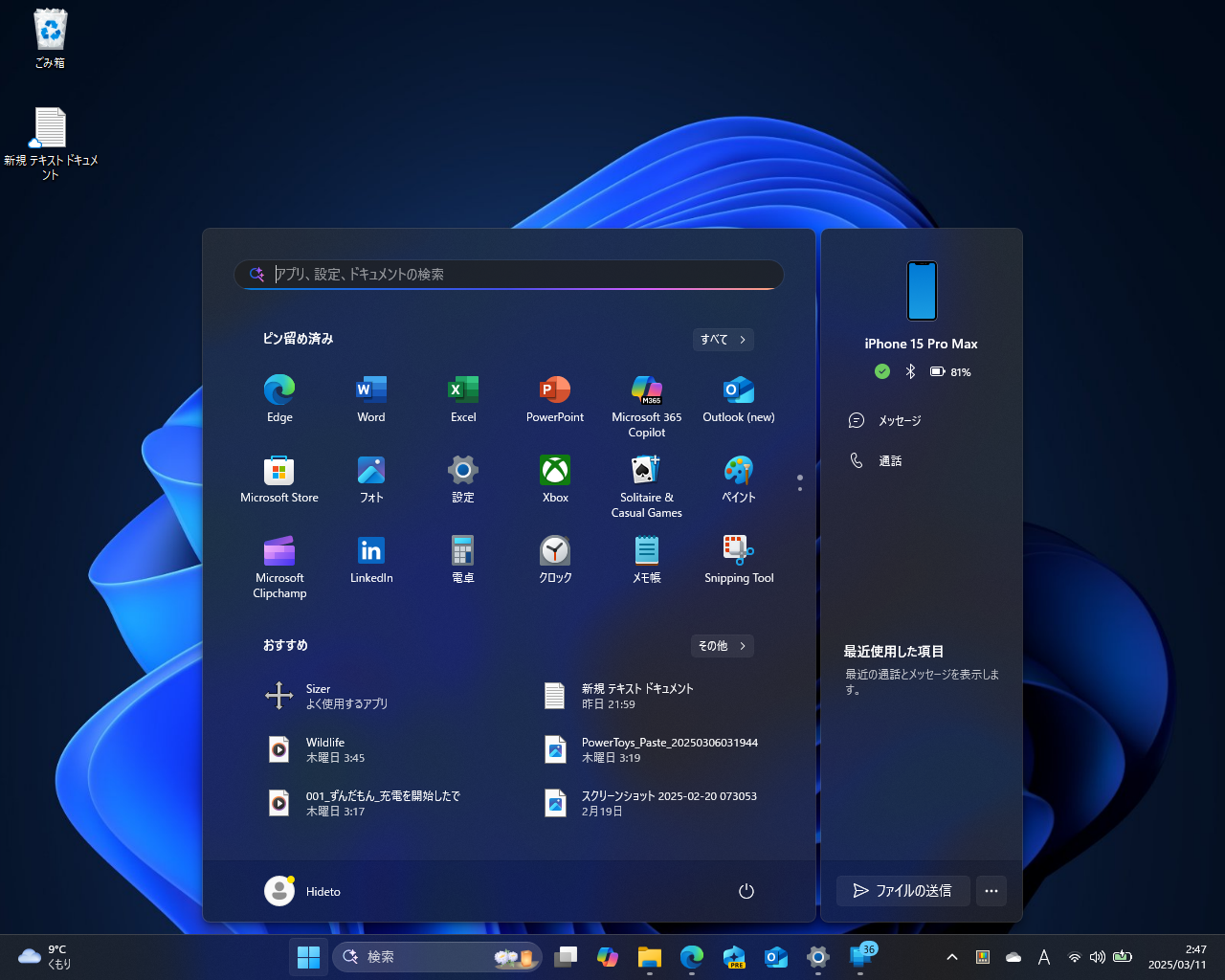1225x980 pixels.
Task: Launch PowerPoint from Start menu
Action: coord(555,398)
